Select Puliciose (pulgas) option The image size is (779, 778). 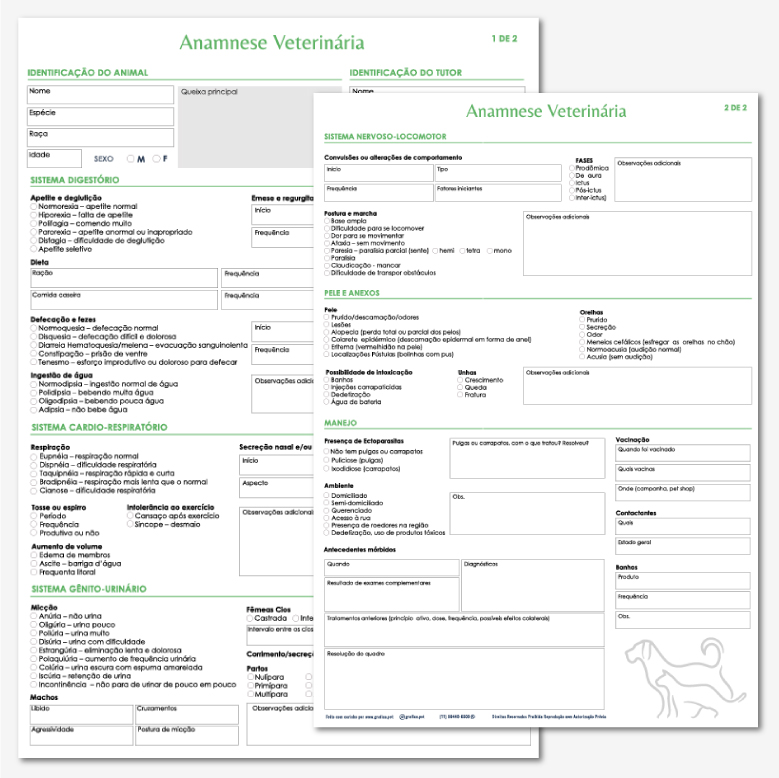coord(326,461)
